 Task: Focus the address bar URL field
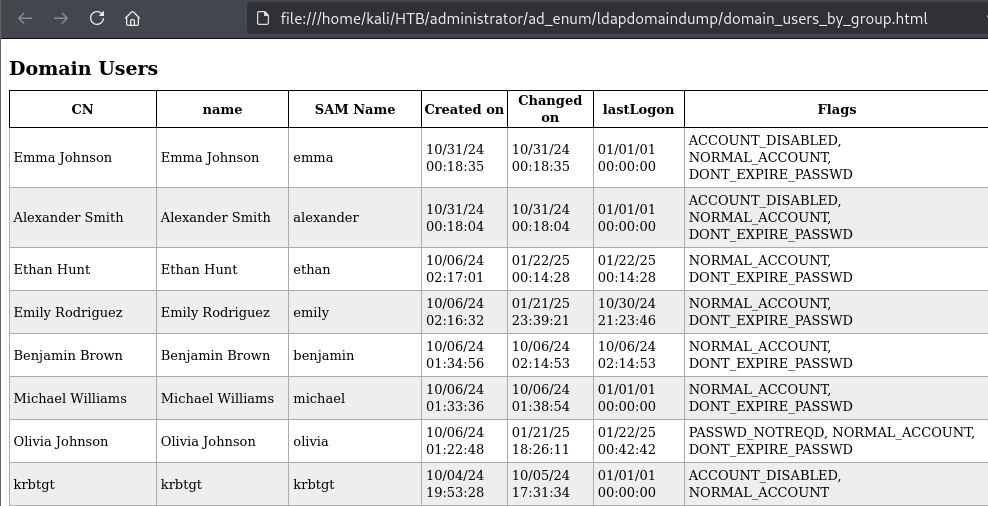[x=604, y=18]
